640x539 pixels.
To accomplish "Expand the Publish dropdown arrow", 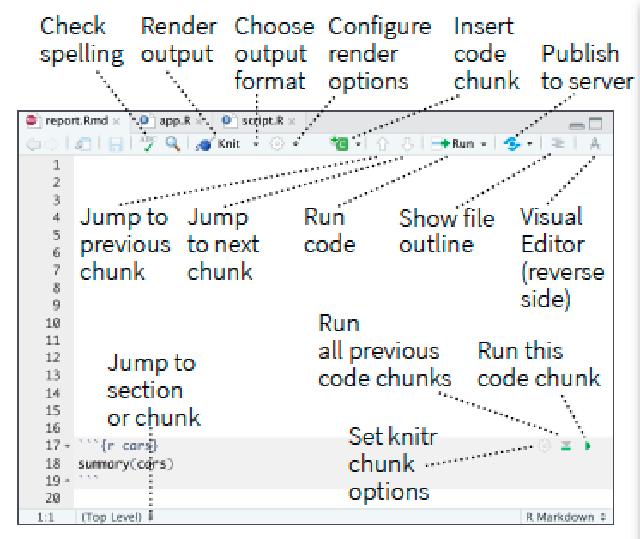I will [x=530, y=144].
